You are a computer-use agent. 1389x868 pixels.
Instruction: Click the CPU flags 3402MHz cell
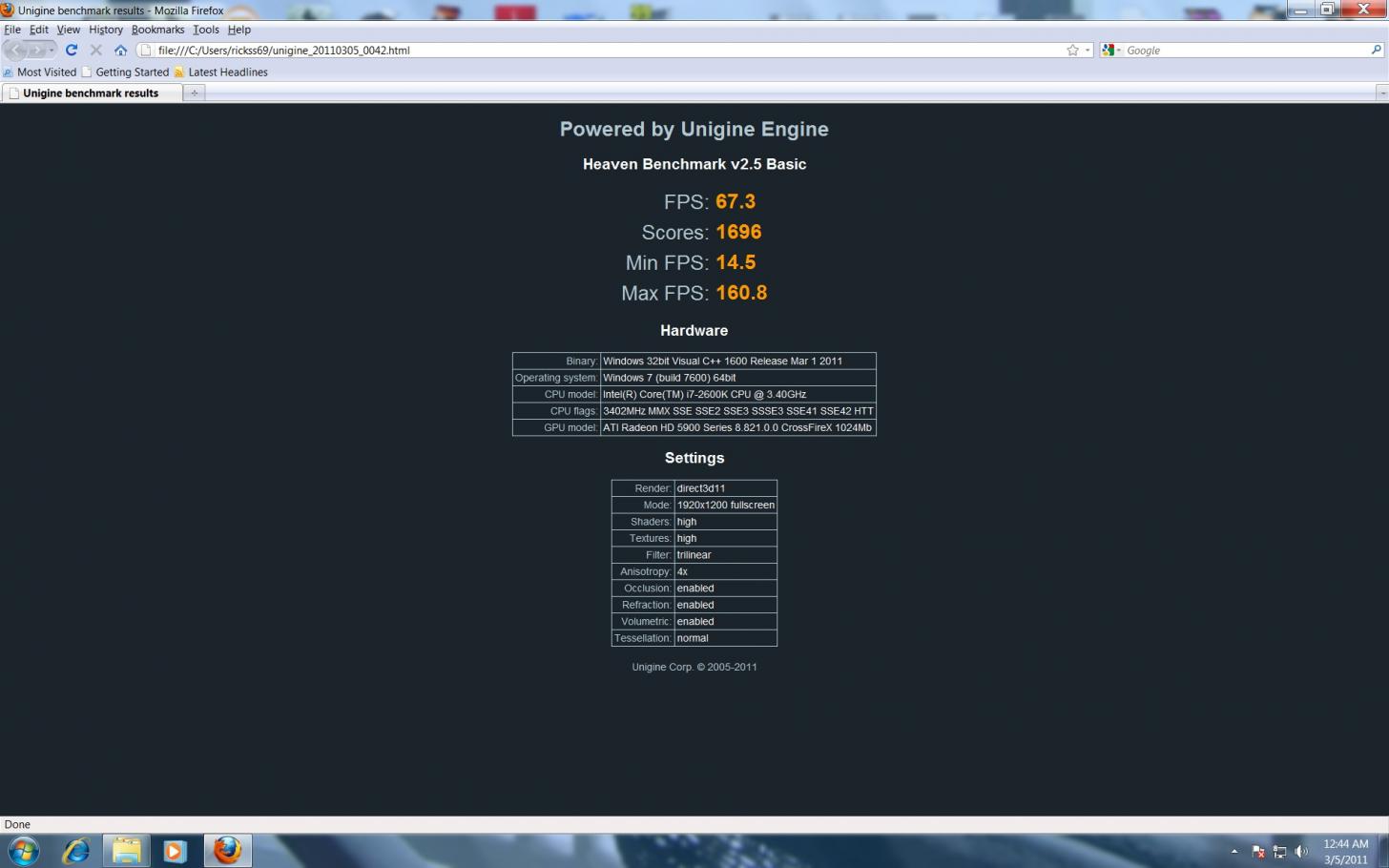(737, 411)
